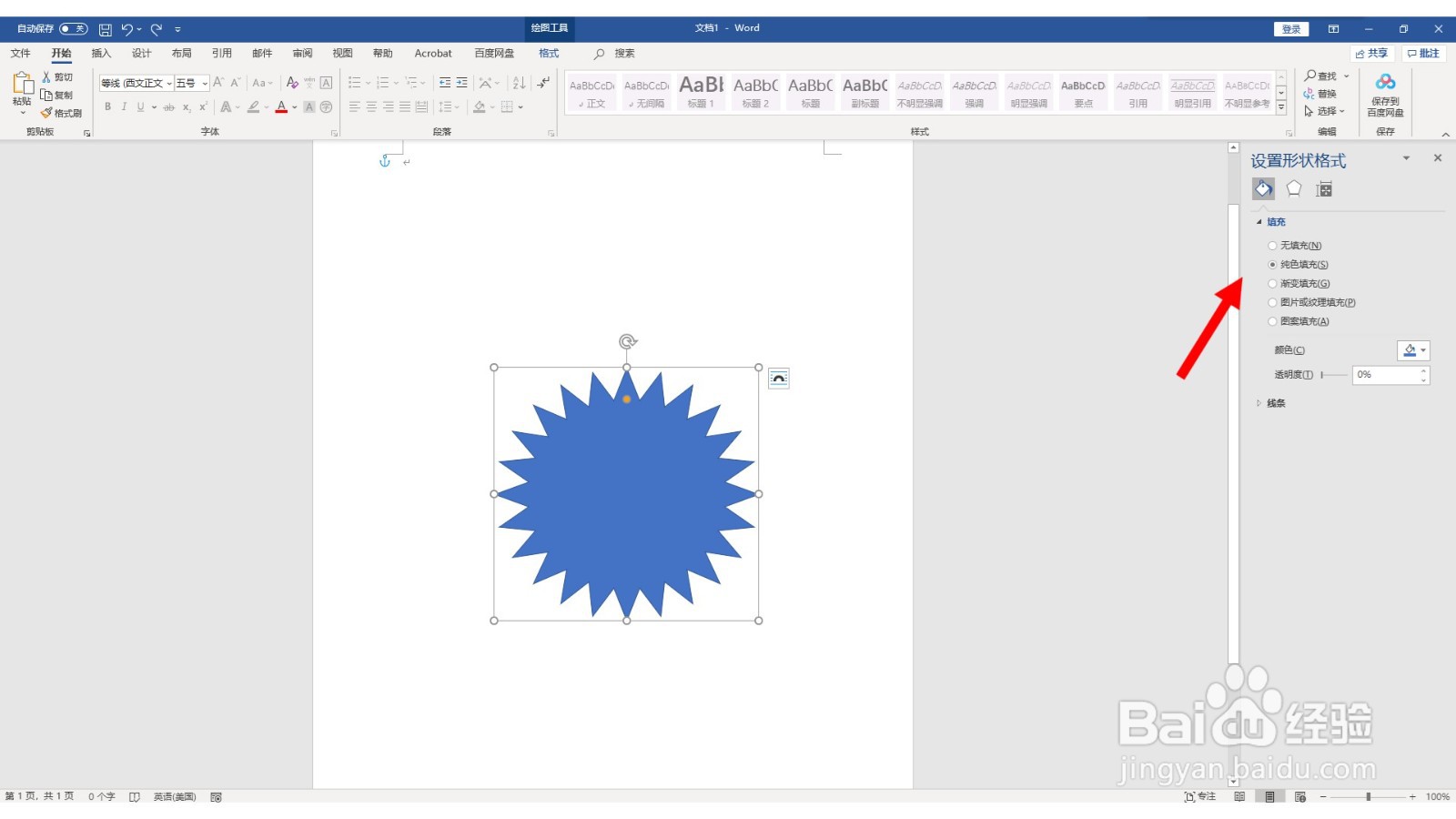This screenshot has height=819, width=1456.
Task: Open the Fill & Line tab icon
Action: (x=1263, y=188)
